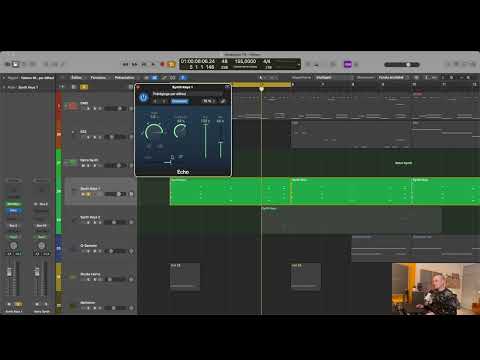Click the webcam video thumbnail

click(436, 289)
